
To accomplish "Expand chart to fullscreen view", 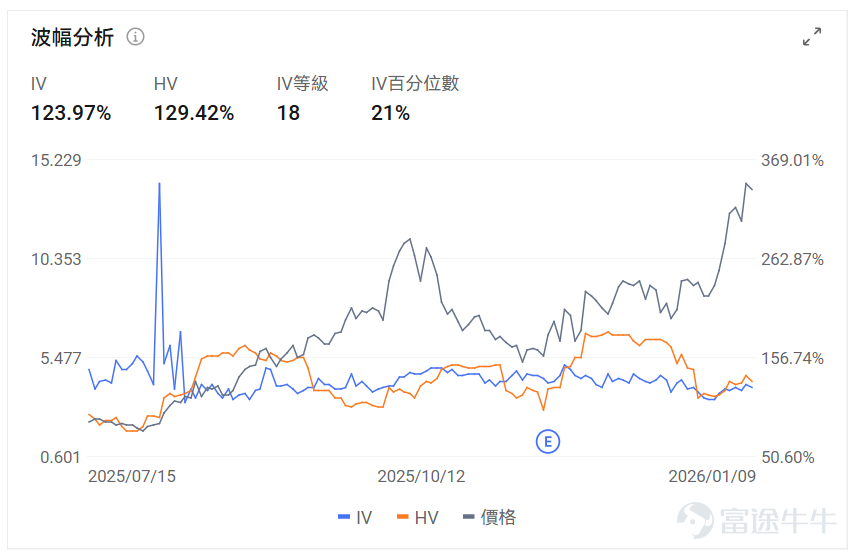I will 812,37.
